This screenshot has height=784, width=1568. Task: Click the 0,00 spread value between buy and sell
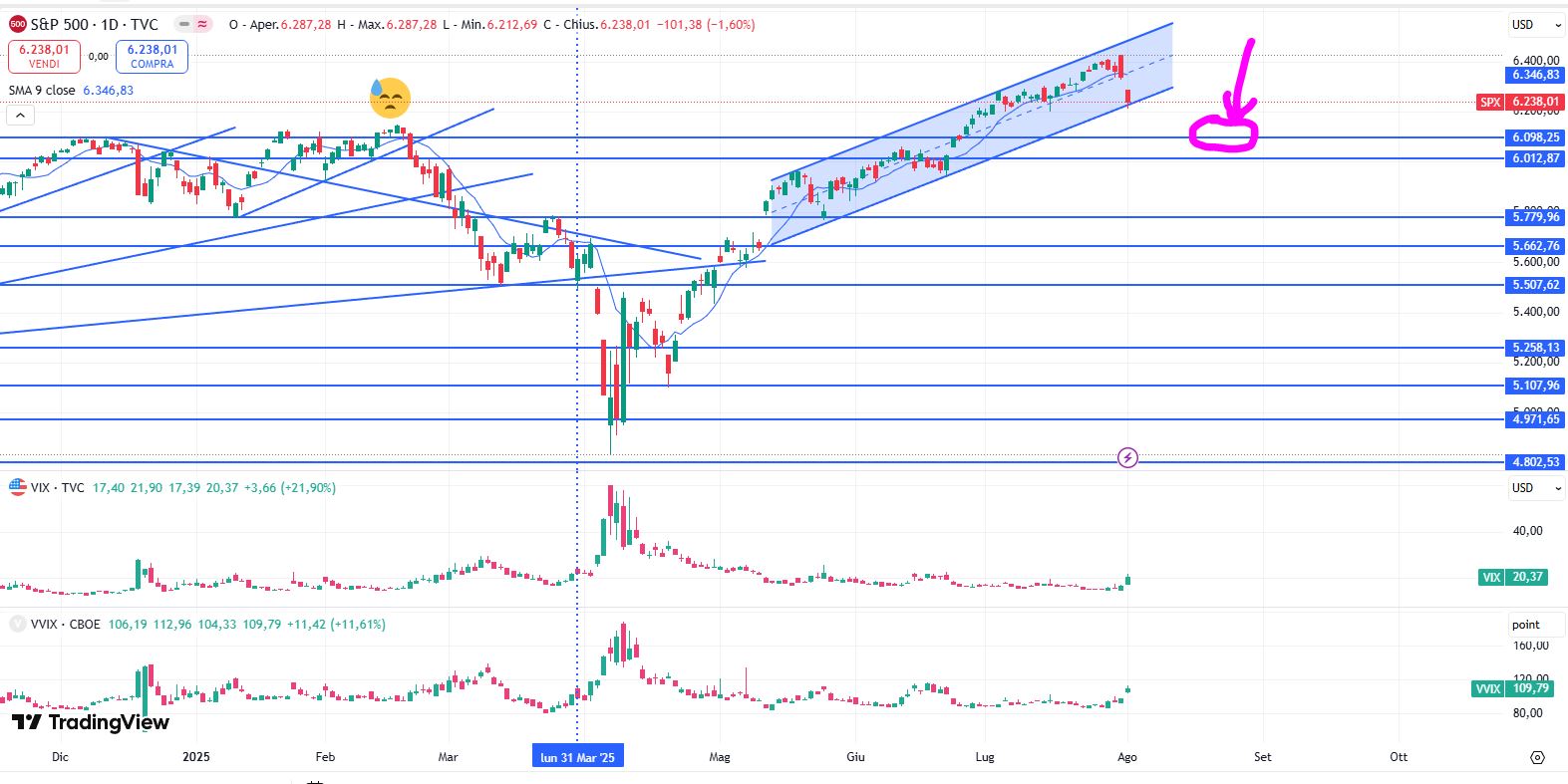point(99,57)
